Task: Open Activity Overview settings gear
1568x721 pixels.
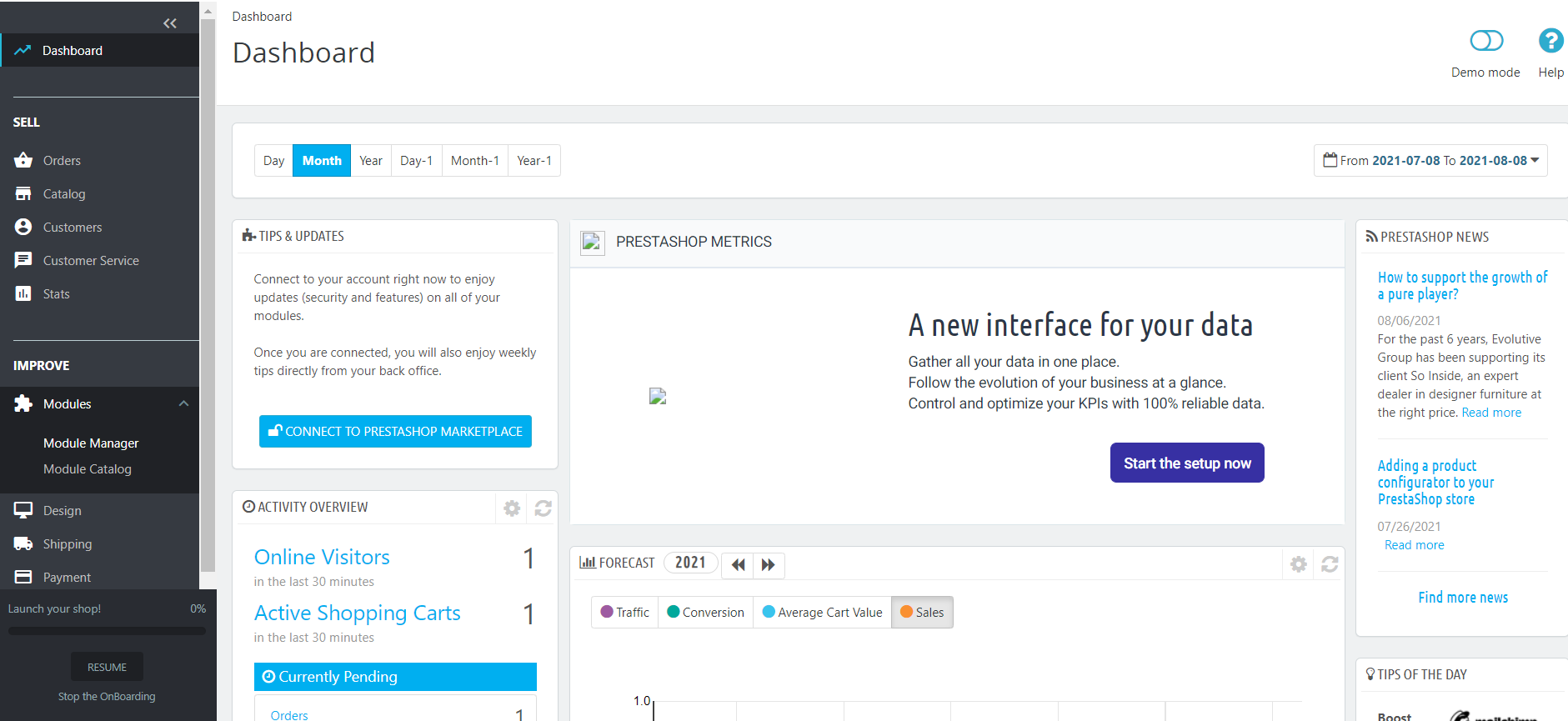Action: pos(512,508)
